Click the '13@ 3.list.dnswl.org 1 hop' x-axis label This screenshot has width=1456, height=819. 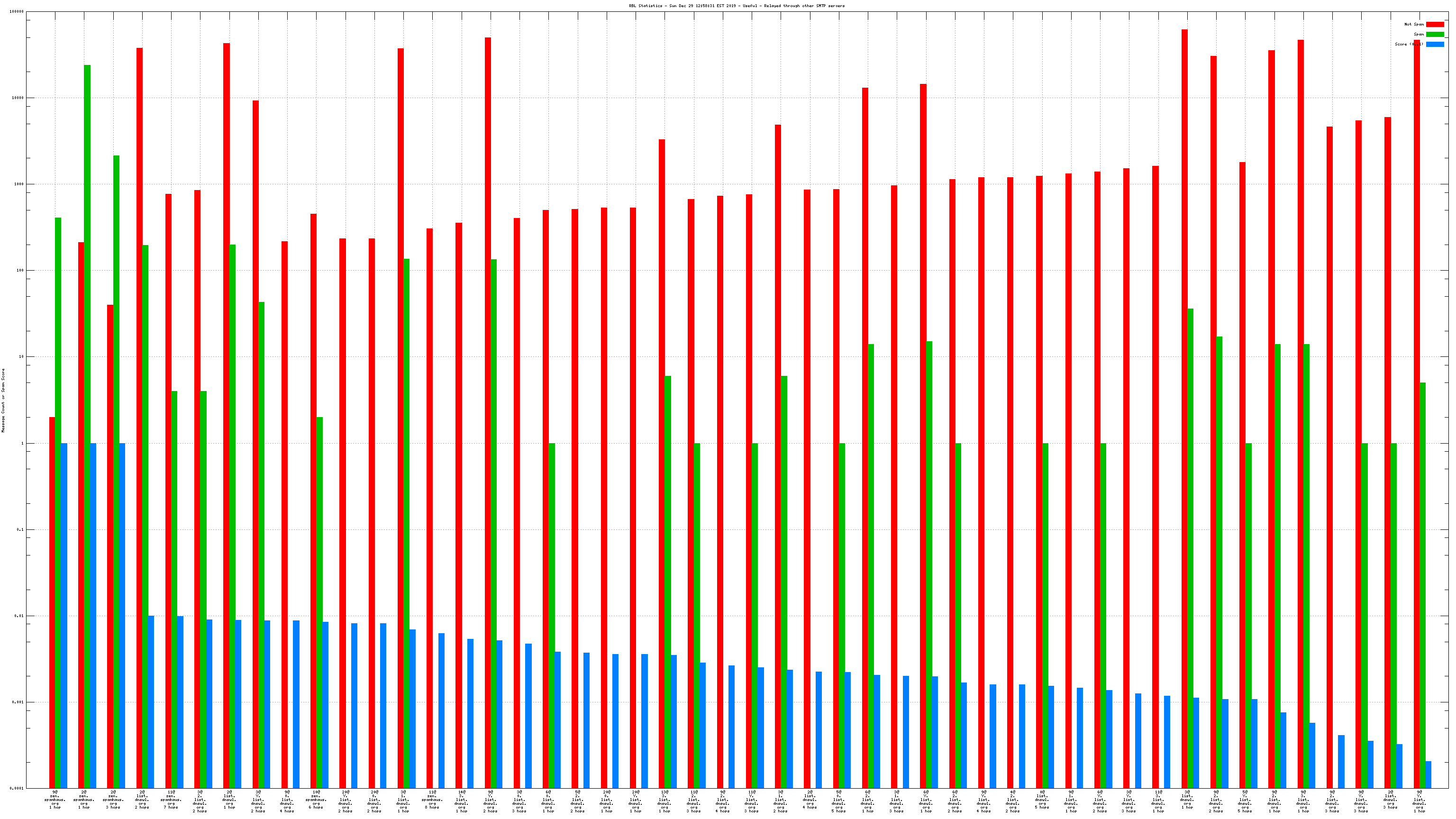pos(664,801)
